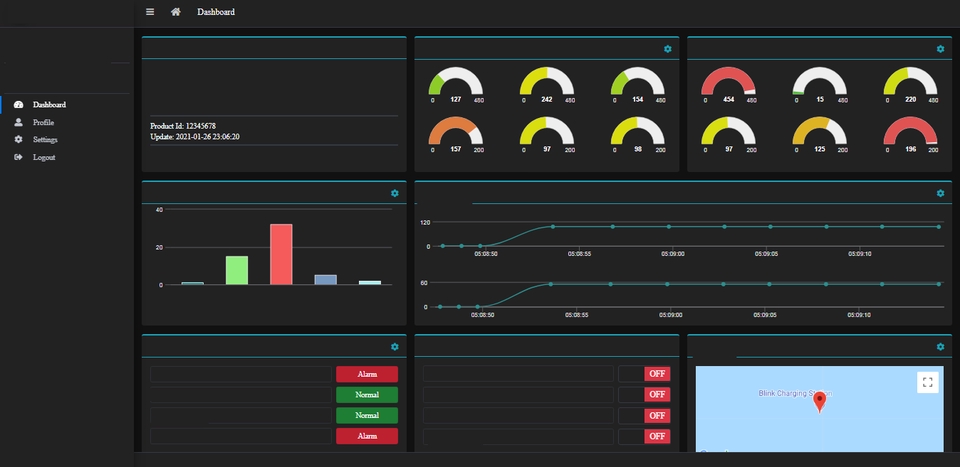
Task: Open Profile from the sidebar
Action: click(43, 122)
